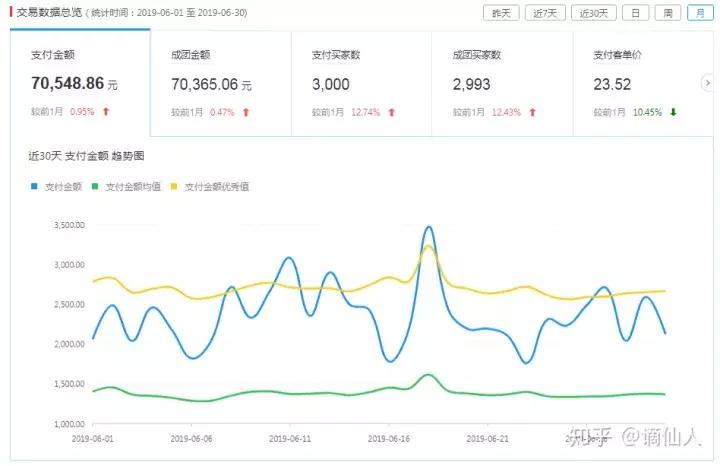Click the 2019-06-06 x-axis date label

pyautogui.click(x=191, y=439)
